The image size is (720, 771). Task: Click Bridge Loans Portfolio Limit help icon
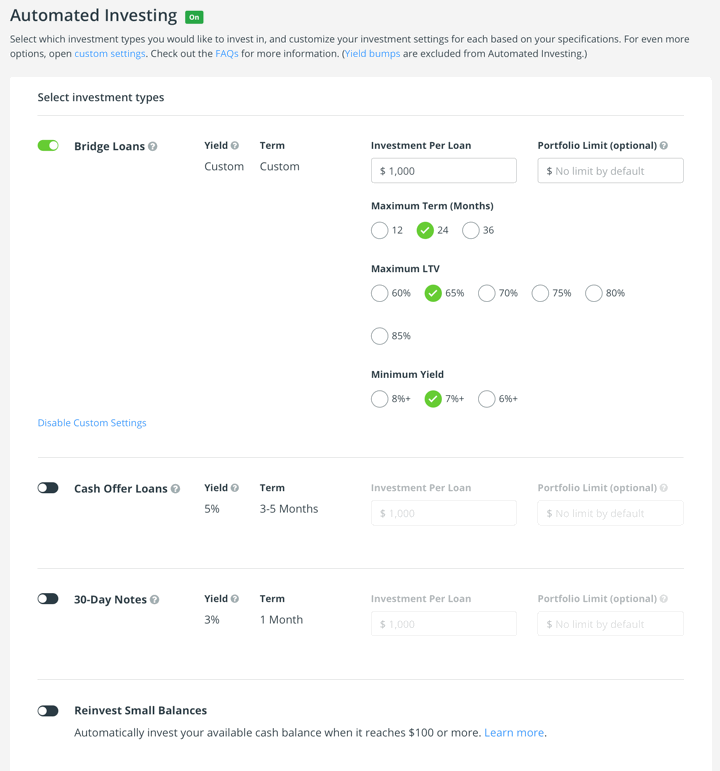click(664, 146)
